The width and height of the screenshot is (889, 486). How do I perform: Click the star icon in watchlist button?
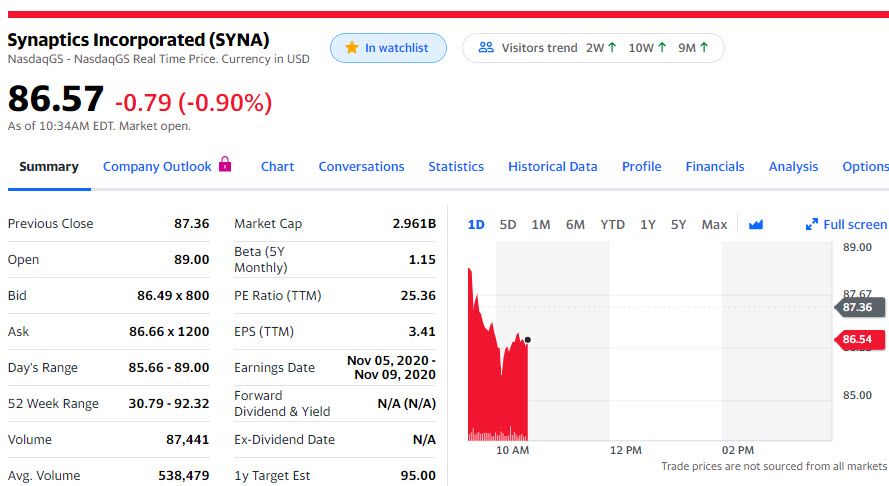pos(352,48)
